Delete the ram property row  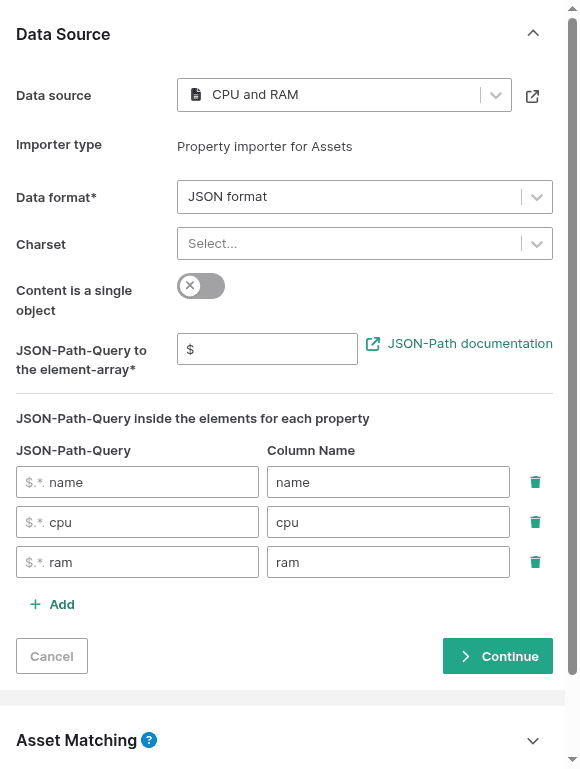535,562
